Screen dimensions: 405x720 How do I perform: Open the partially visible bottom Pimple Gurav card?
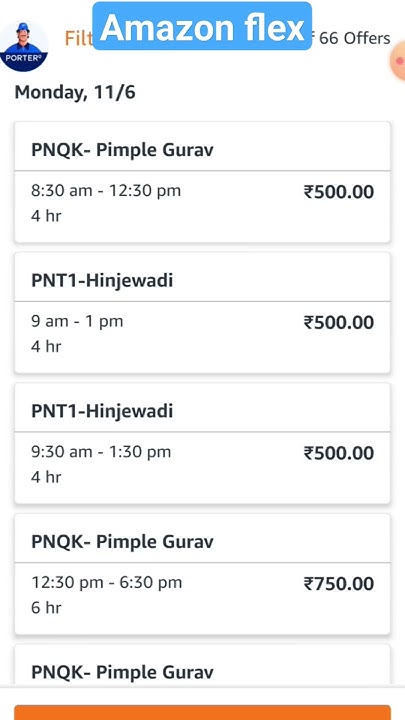[x=202, y=665]
